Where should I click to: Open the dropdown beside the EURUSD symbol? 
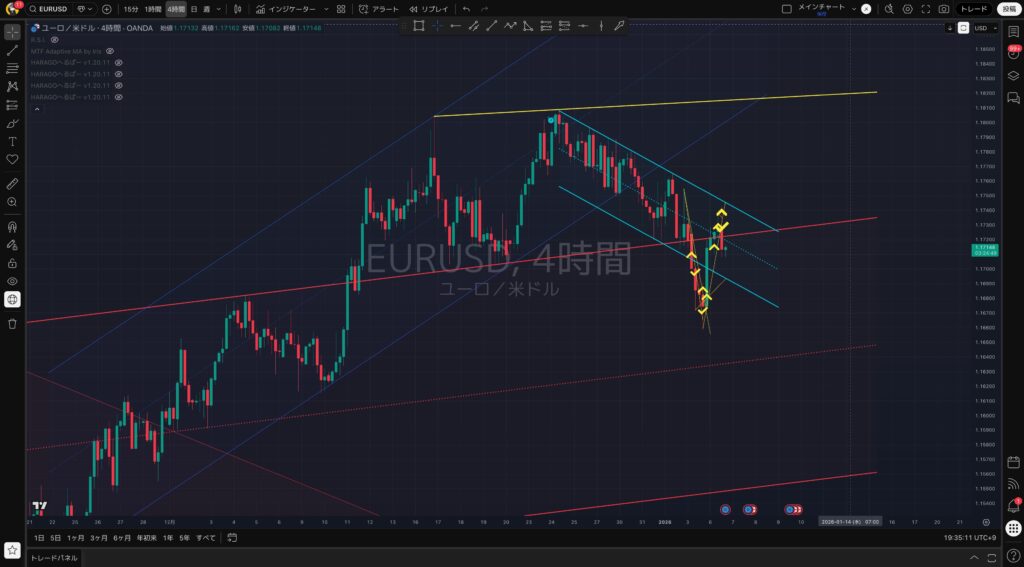[84, 9]
